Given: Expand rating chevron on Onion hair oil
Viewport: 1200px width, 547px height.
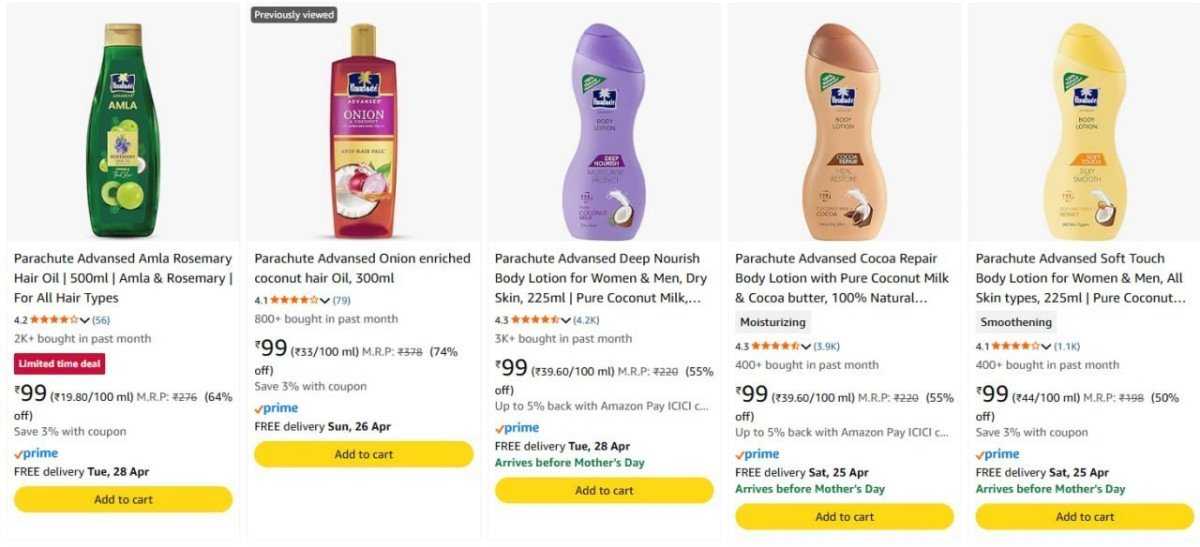Looking at the screenshot, I should pos(324,300).
